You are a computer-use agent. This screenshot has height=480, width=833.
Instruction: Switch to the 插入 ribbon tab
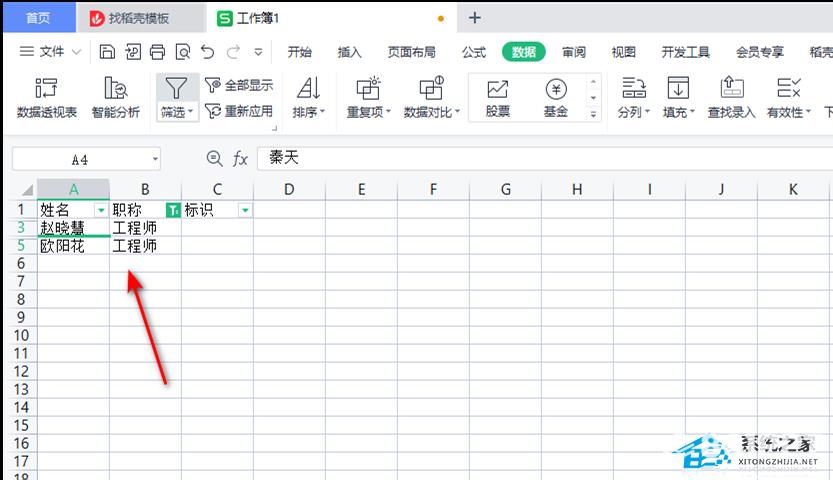tap(349, 52)
